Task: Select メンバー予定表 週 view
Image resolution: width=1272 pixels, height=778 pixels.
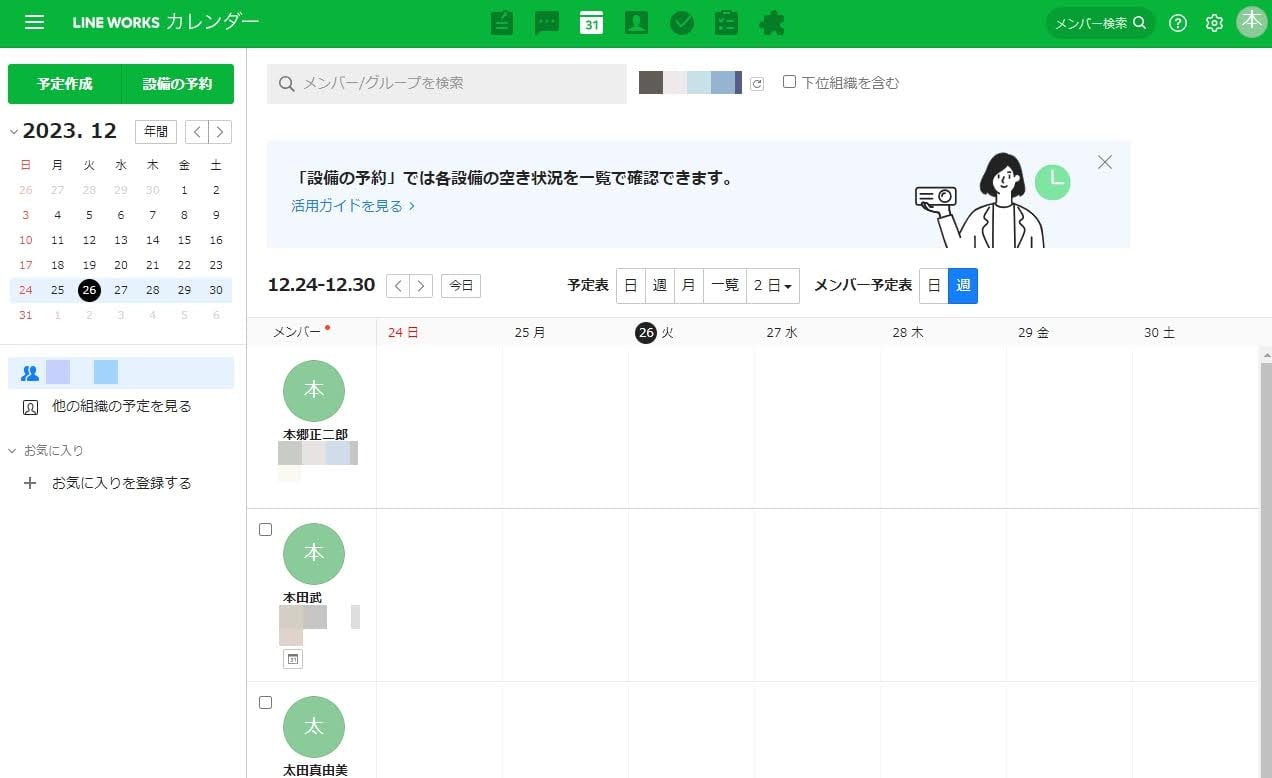Action: click(x=963, y=286)
